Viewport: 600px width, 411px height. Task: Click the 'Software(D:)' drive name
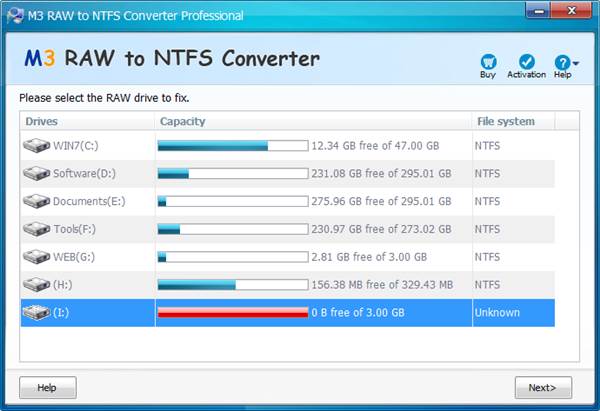(x=84, y=173)
